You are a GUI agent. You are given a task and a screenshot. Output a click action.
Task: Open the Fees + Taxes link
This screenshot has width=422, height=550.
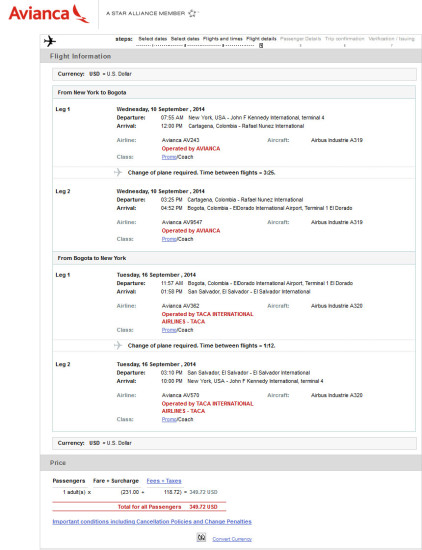pos(164,481)
